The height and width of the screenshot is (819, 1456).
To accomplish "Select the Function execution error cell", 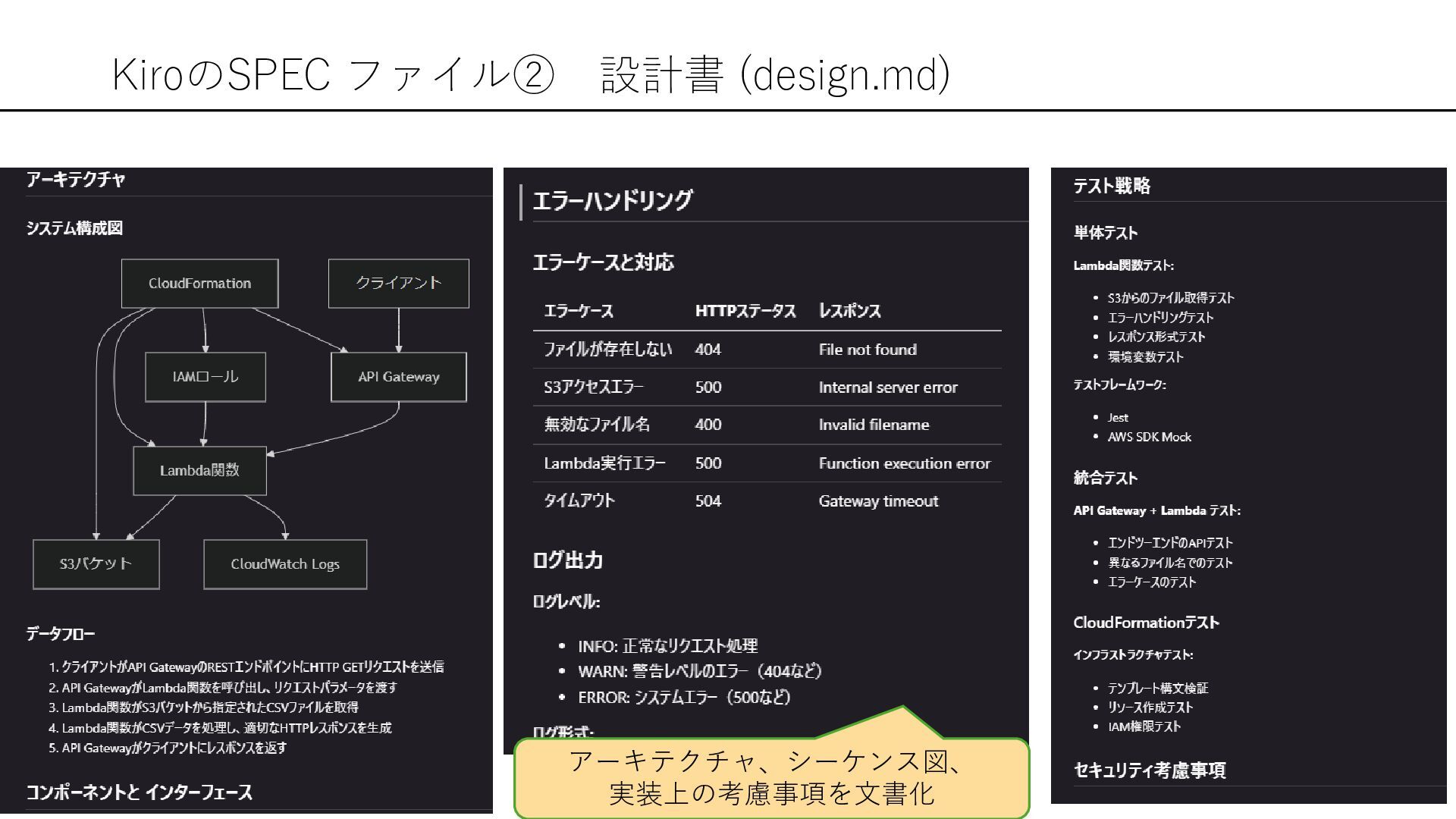I will [905, 463].
